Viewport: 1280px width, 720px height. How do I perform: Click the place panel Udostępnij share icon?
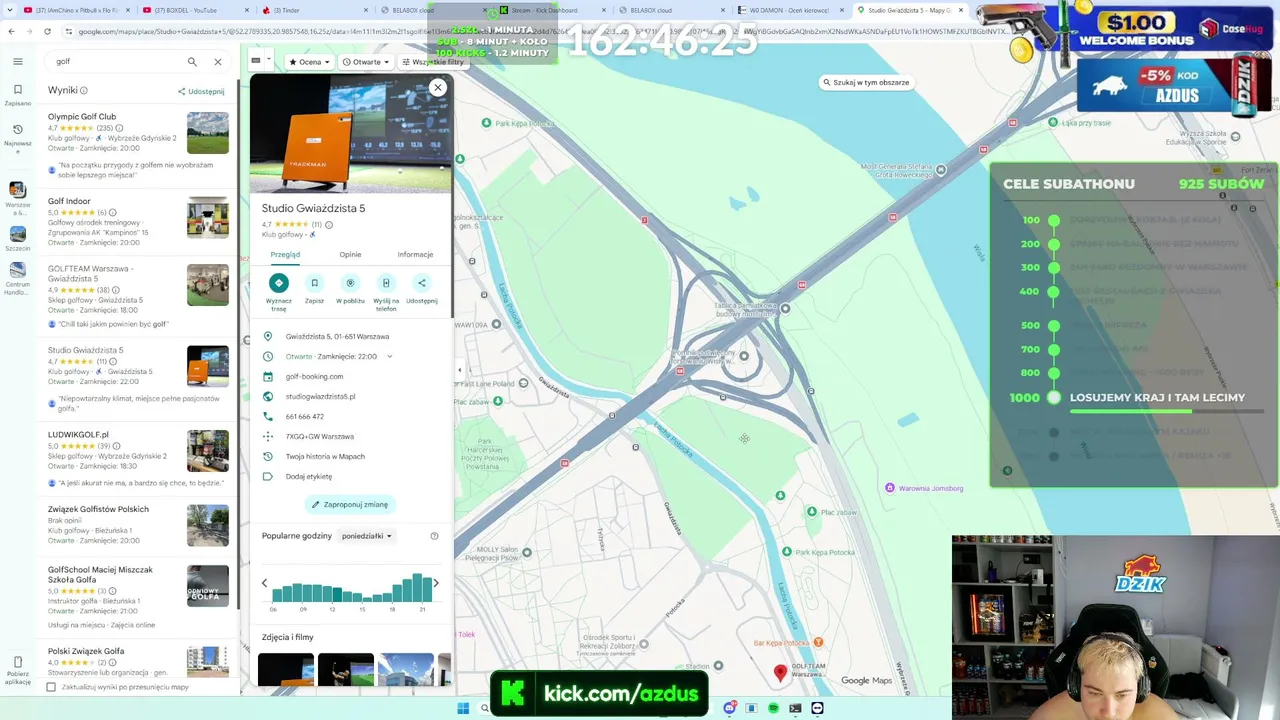point(422,283)
